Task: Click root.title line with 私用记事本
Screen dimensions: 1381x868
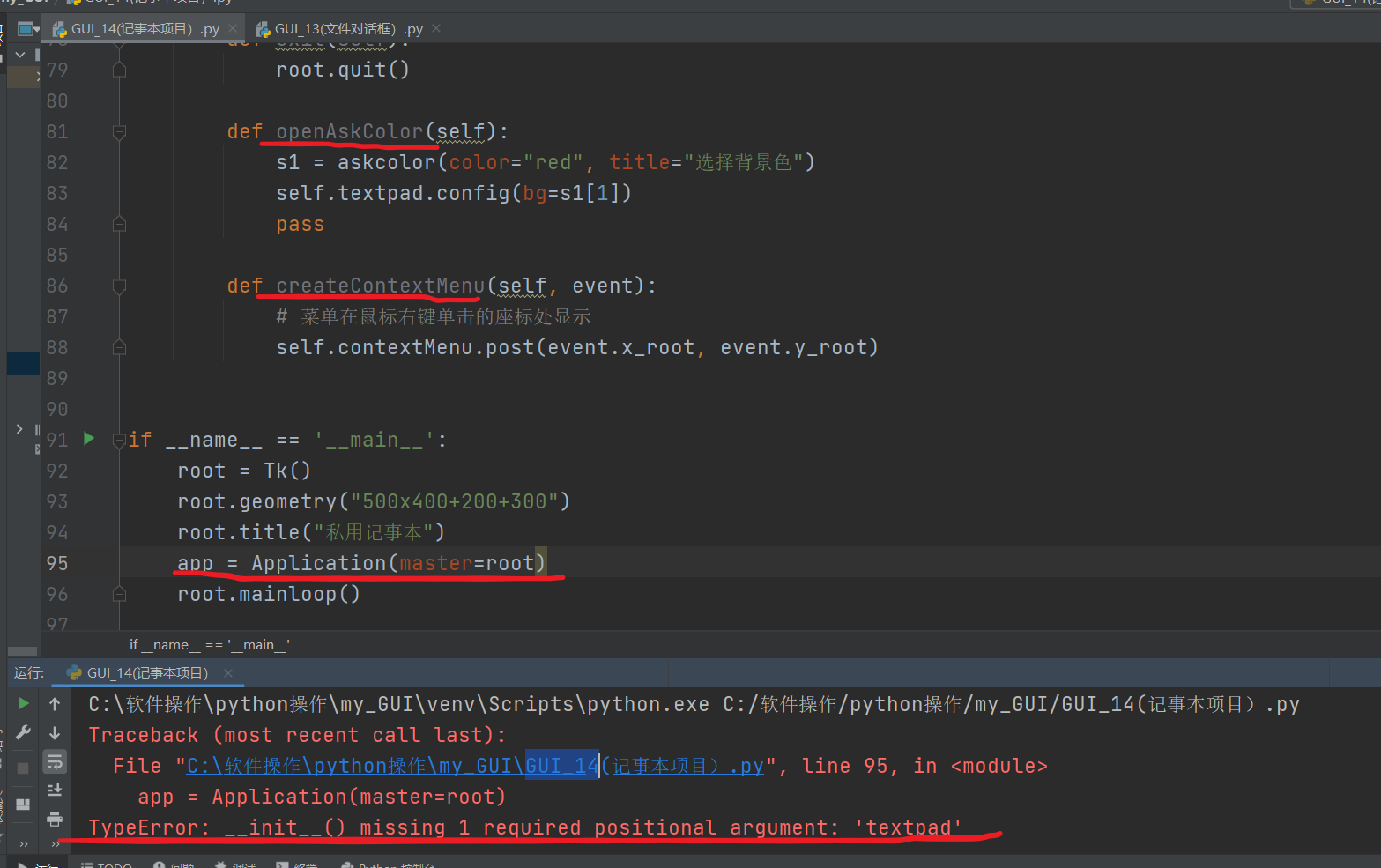Action: point(311,532)
